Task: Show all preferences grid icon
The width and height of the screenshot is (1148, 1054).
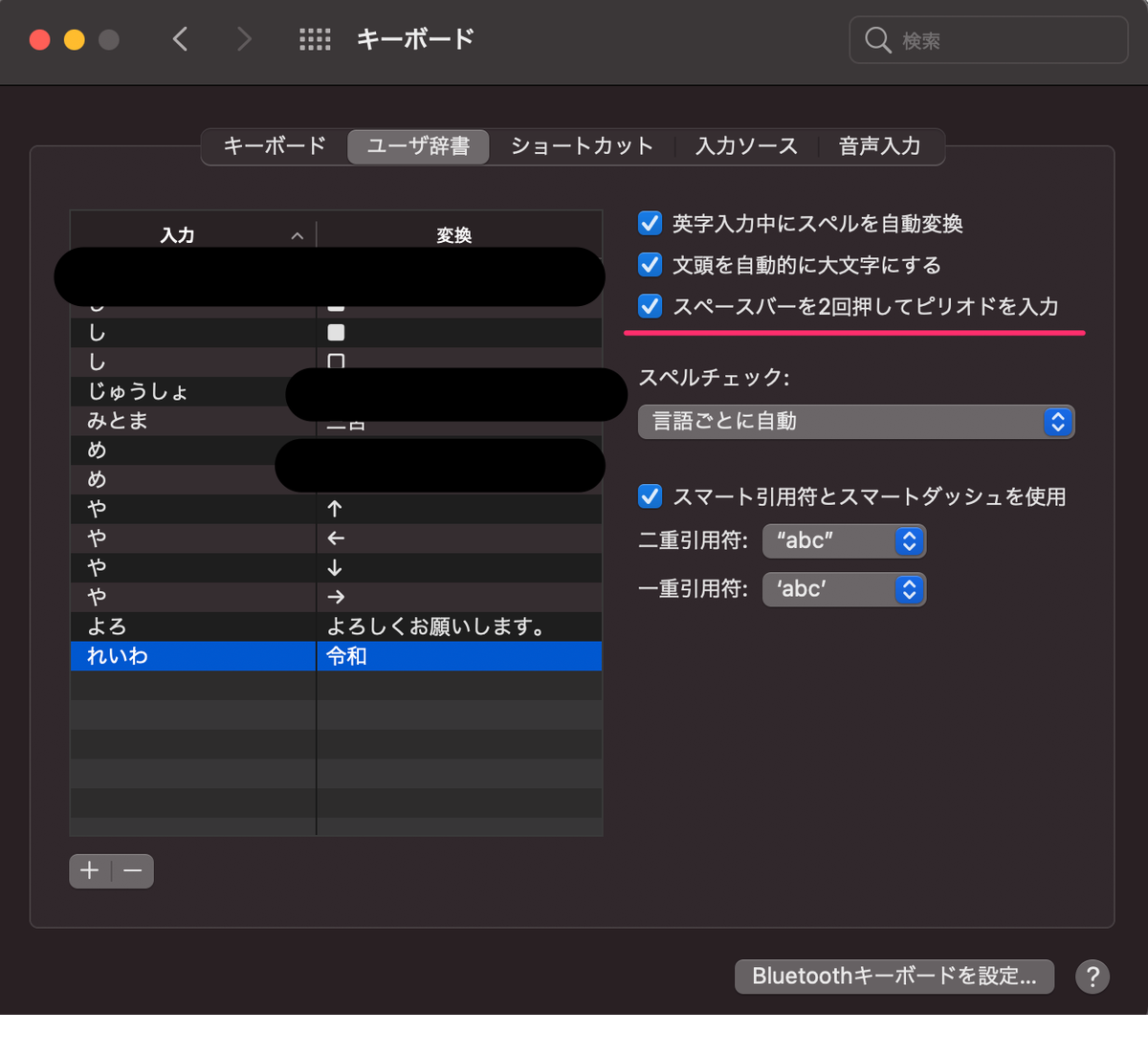Action: click(x=315, y=39)
